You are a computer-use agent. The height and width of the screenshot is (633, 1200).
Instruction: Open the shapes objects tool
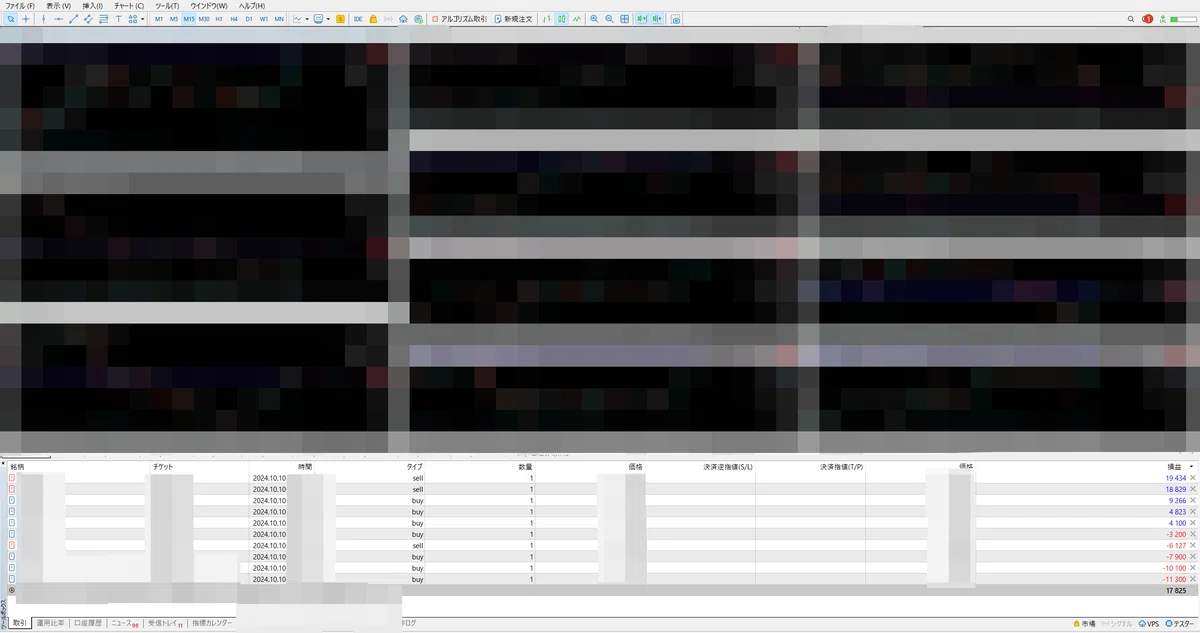[133, 19]
